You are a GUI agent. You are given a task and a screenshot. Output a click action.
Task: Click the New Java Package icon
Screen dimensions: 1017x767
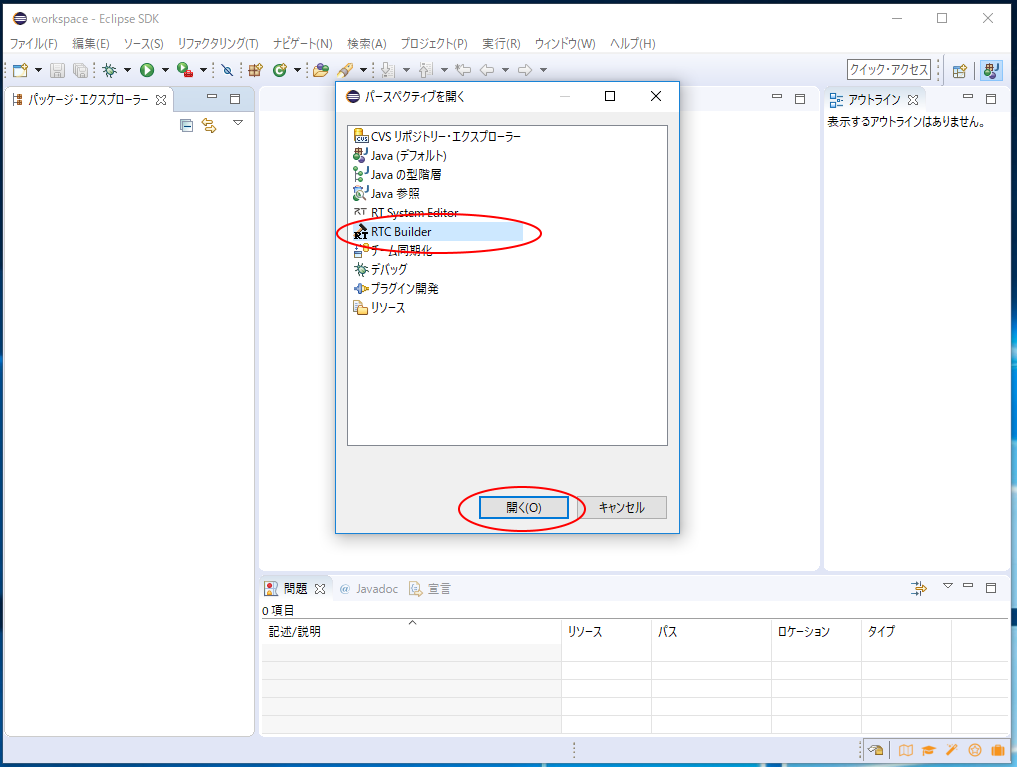pos(255,70)
